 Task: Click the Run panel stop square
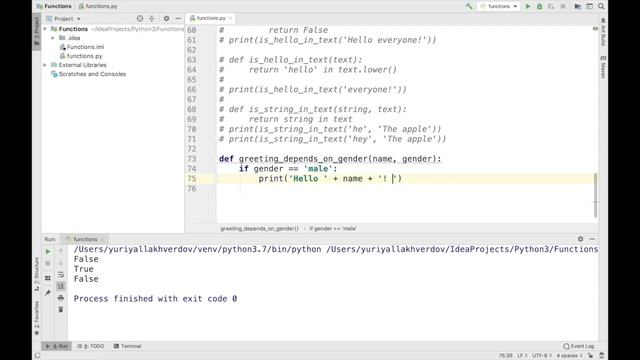[x=48, y=263]
